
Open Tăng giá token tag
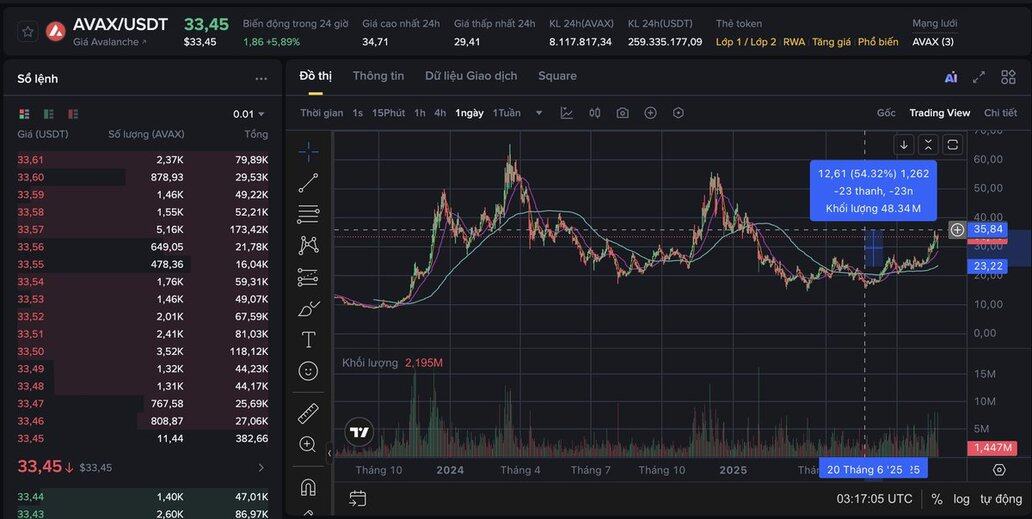pos(831,42)
